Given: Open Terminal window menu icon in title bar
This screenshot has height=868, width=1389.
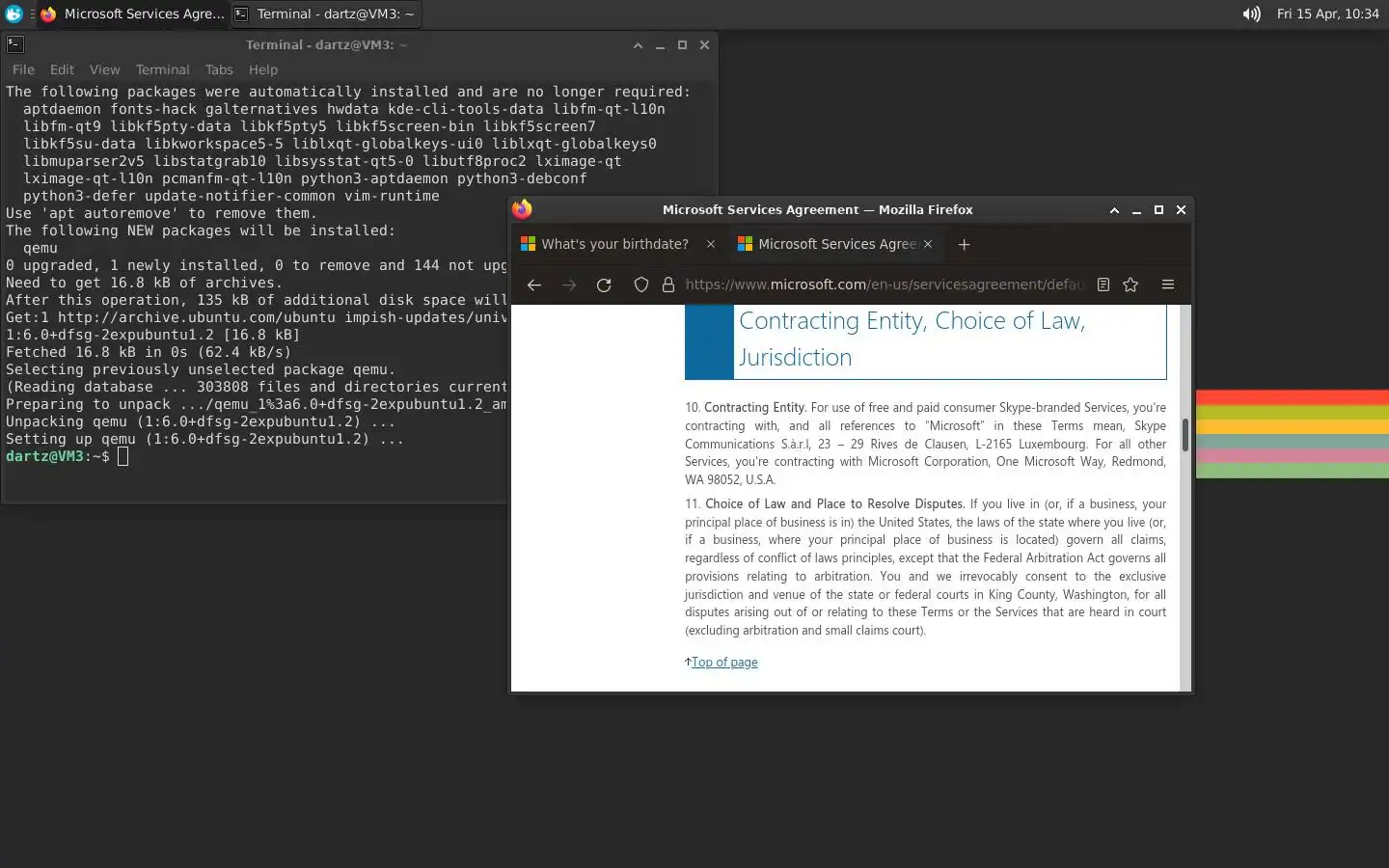Looking at the screenshot, I should point(14,44).
